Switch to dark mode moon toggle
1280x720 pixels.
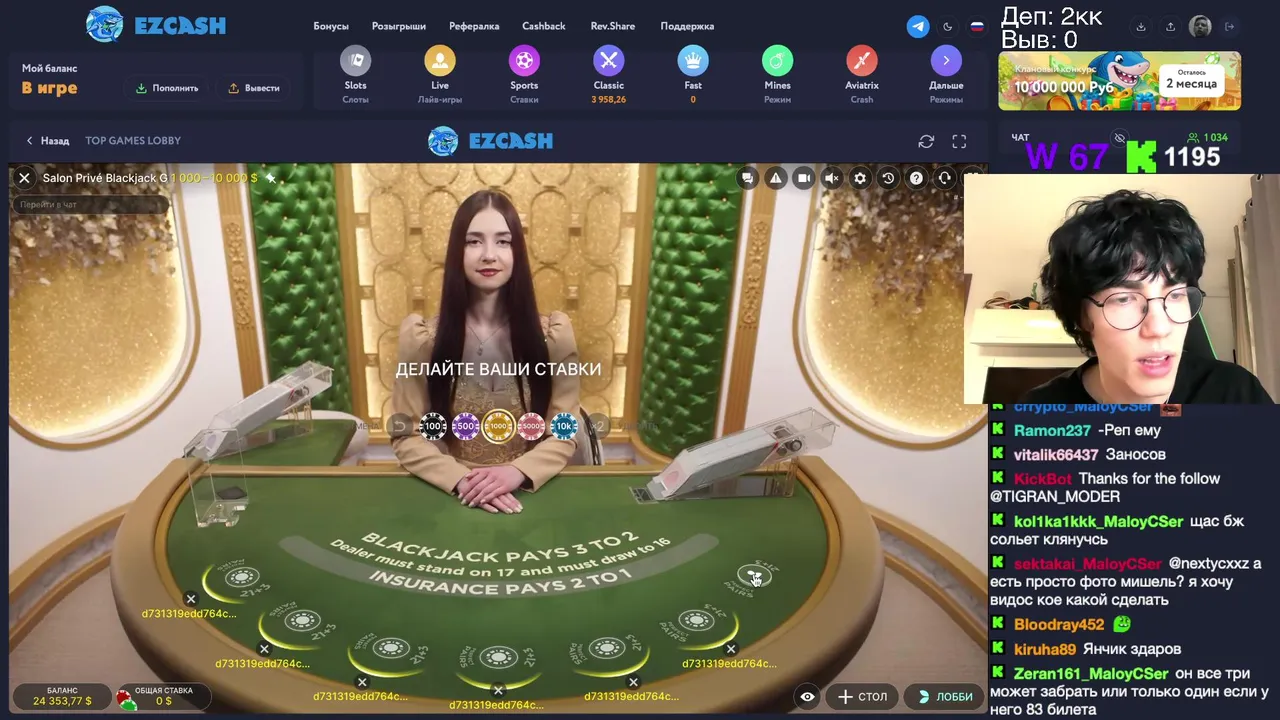[x=948, y=27]
